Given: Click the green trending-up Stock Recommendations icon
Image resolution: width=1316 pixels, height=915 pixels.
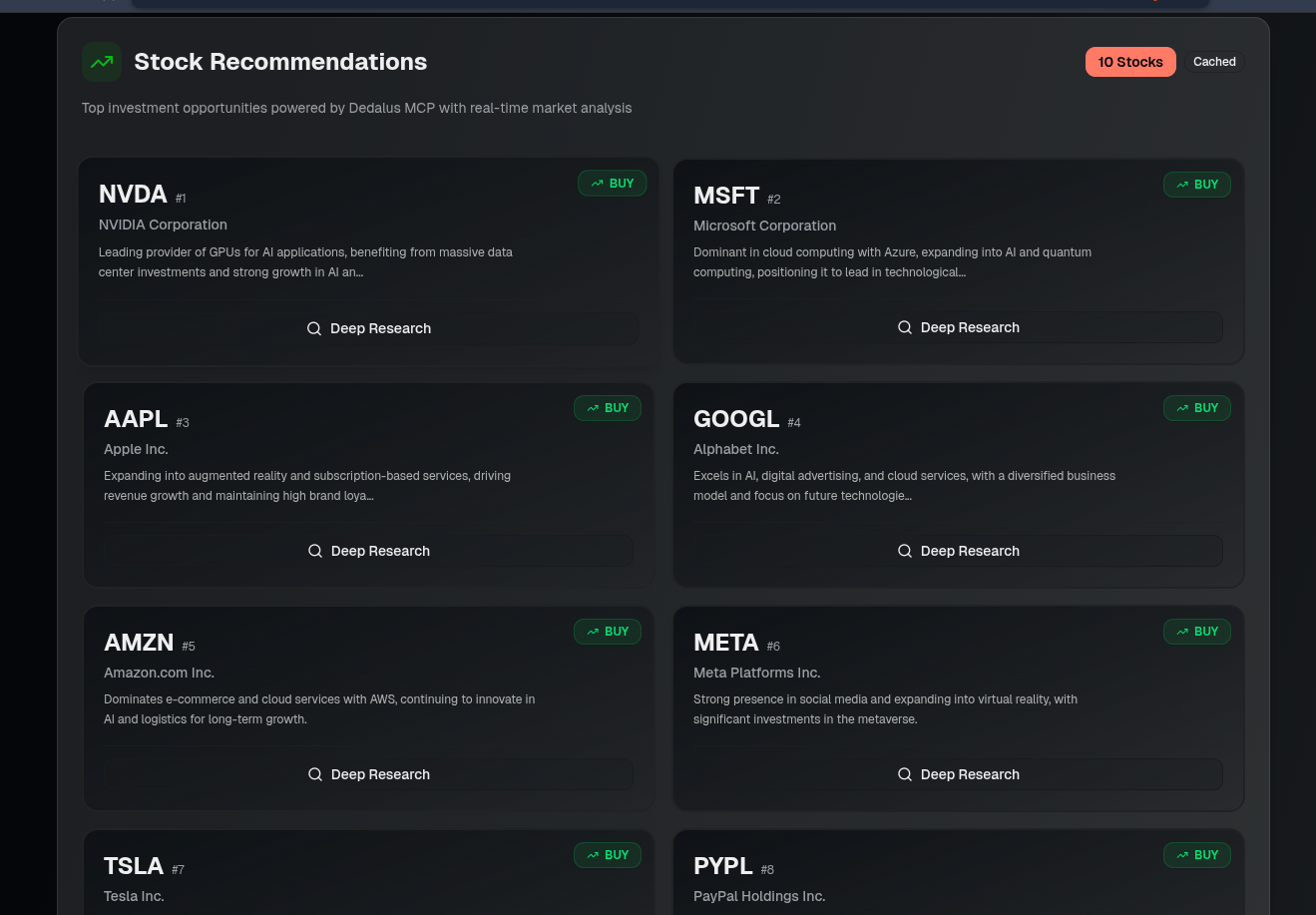Looking at the screenshot, I should [x=102, y=62].
